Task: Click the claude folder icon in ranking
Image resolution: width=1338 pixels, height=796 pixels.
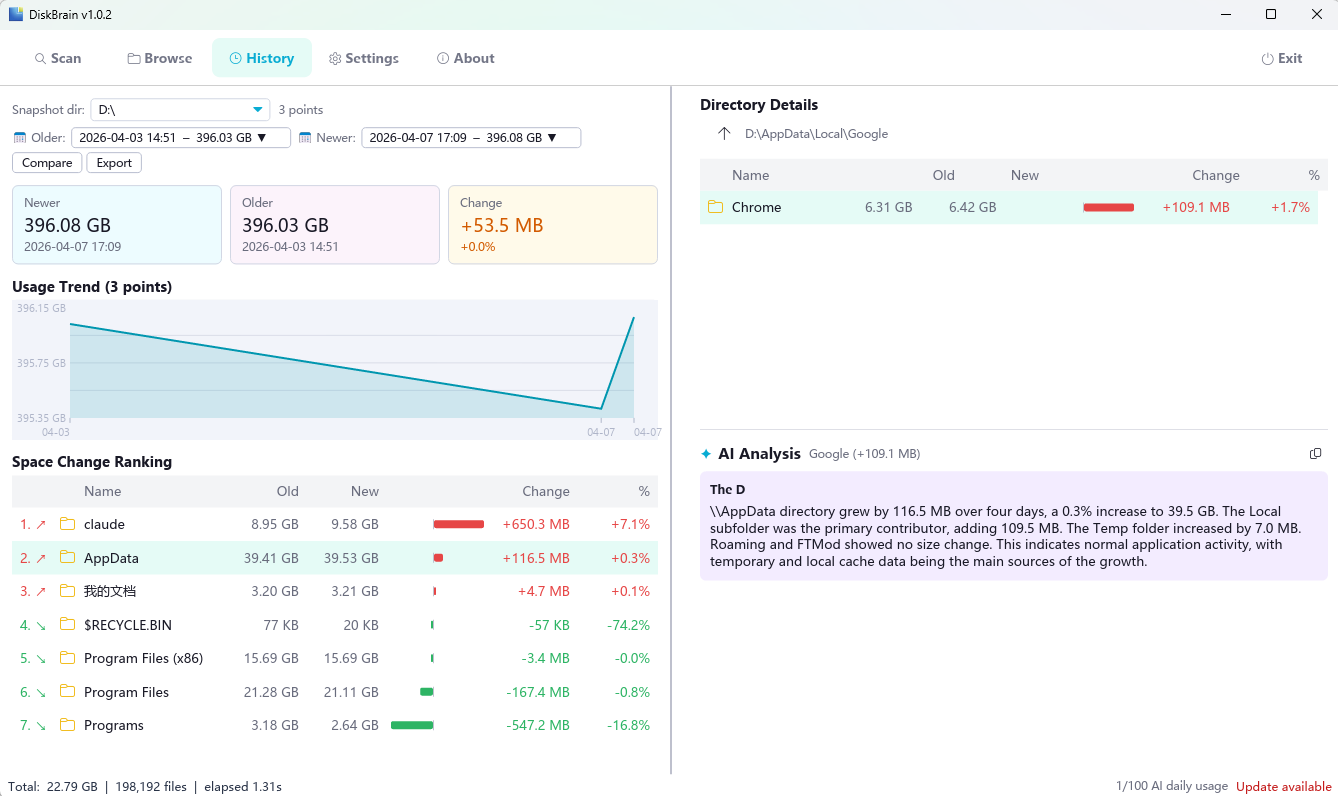Action: coord(67,524)
